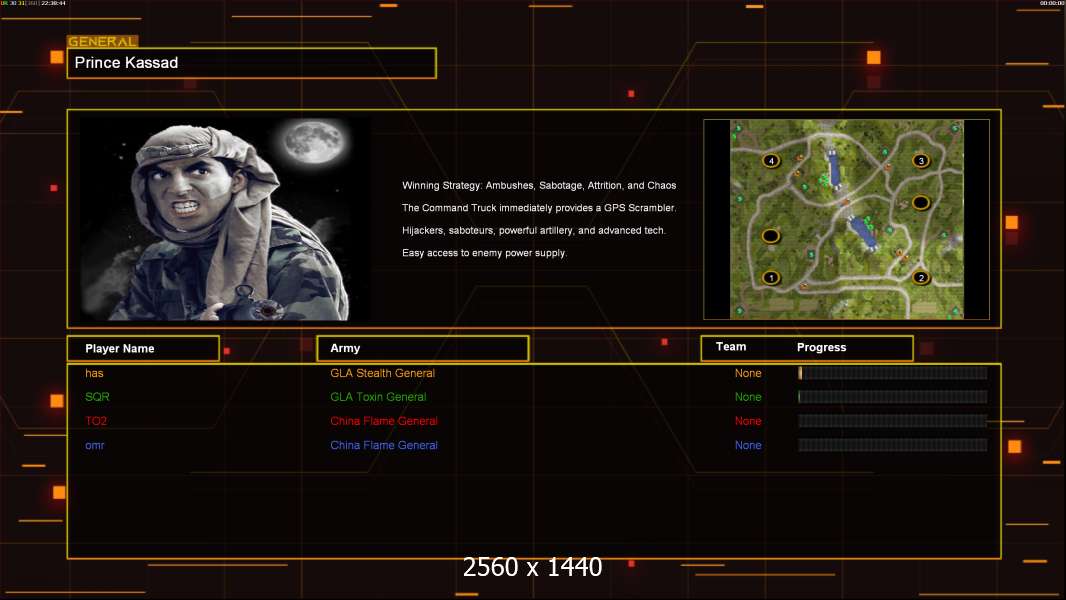This screenshot has height=600, width=1066.
Task: Click red 'China Flame General' for TO2
Action: (383, 421)
